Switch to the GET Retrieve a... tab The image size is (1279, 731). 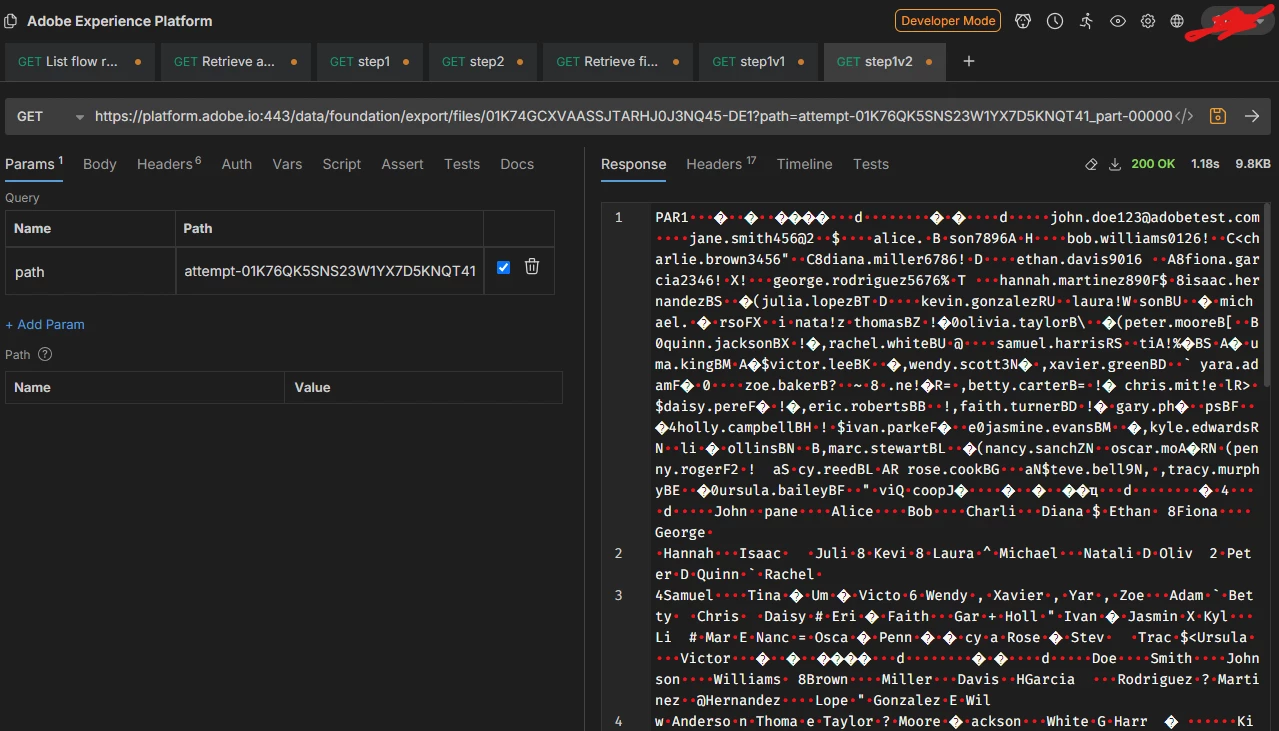(237, 61)
